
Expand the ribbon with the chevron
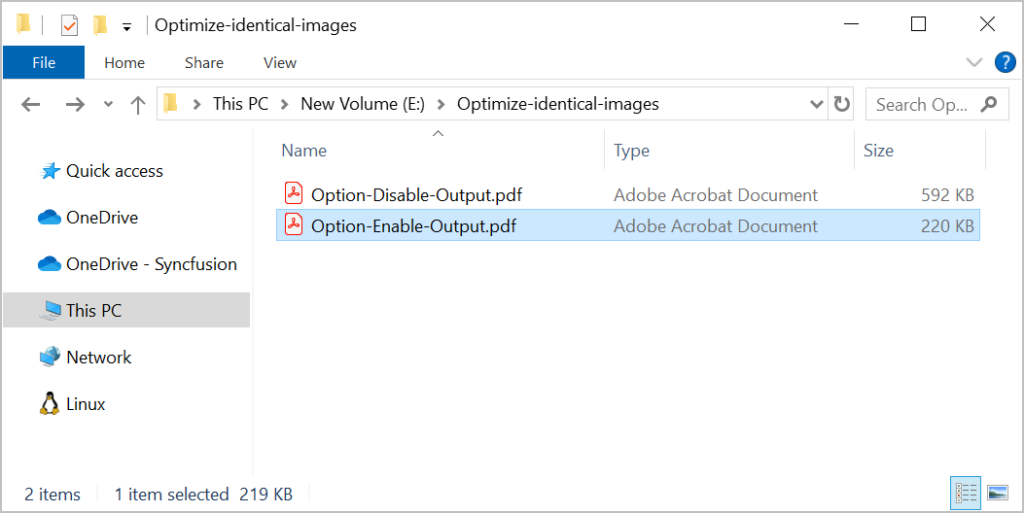pyautogui.click(x=975, y=62)
